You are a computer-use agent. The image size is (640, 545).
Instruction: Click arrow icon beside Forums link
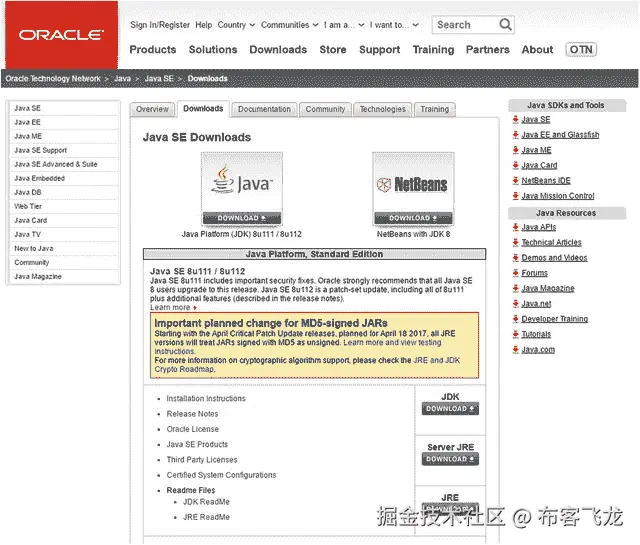(x=516, y=273)
